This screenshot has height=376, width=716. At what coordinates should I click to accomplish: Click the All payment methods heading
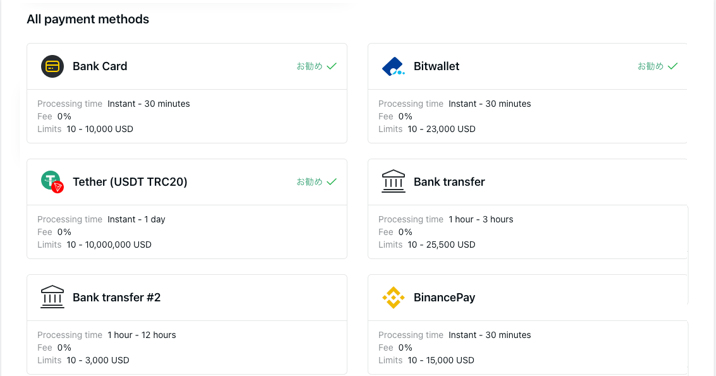88,19
